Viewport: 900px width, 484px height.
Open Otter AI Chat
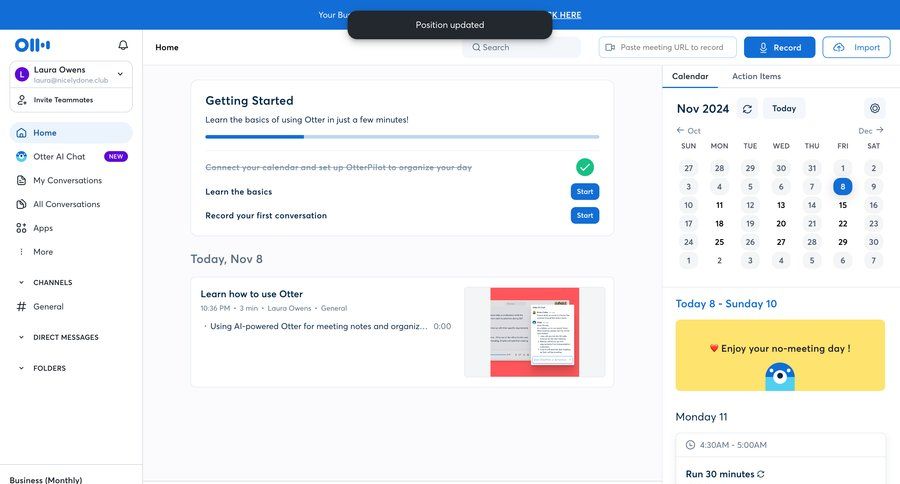click(x=71, y=156)
